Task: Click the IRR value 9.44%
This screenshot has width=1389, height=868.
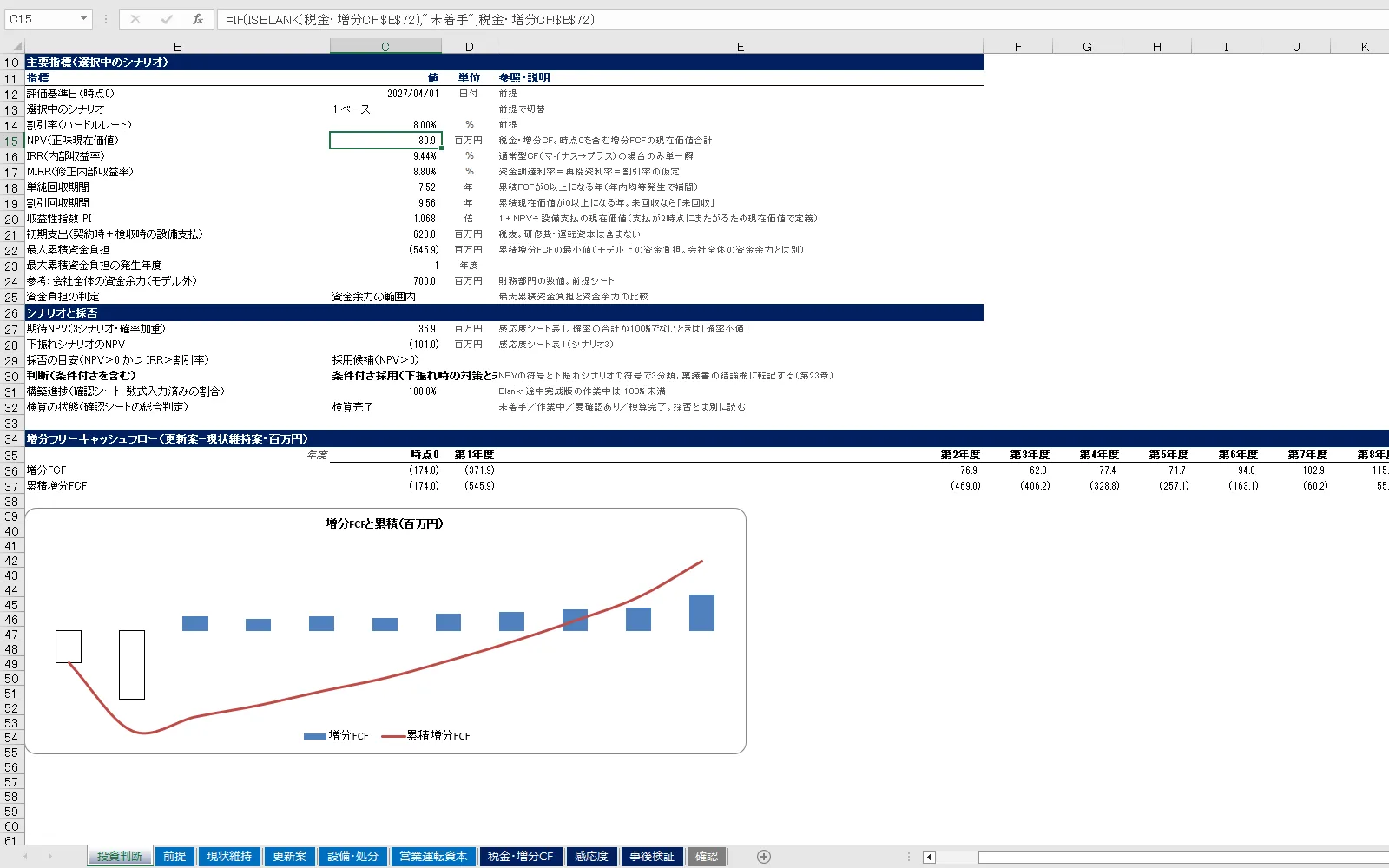Action: pyautogui.click(x=385, y=156)
